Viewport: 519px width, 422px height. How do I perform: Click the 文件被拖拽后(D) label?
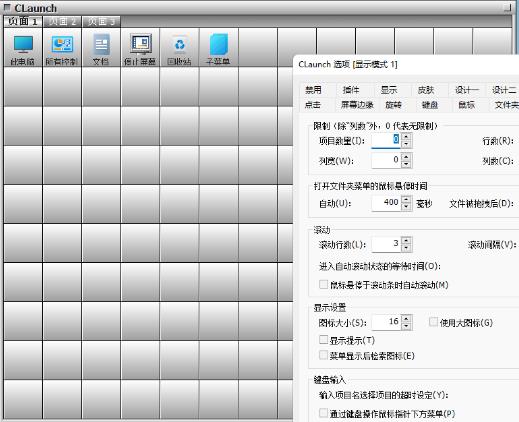pyautogui.click(x=481, y=203)
